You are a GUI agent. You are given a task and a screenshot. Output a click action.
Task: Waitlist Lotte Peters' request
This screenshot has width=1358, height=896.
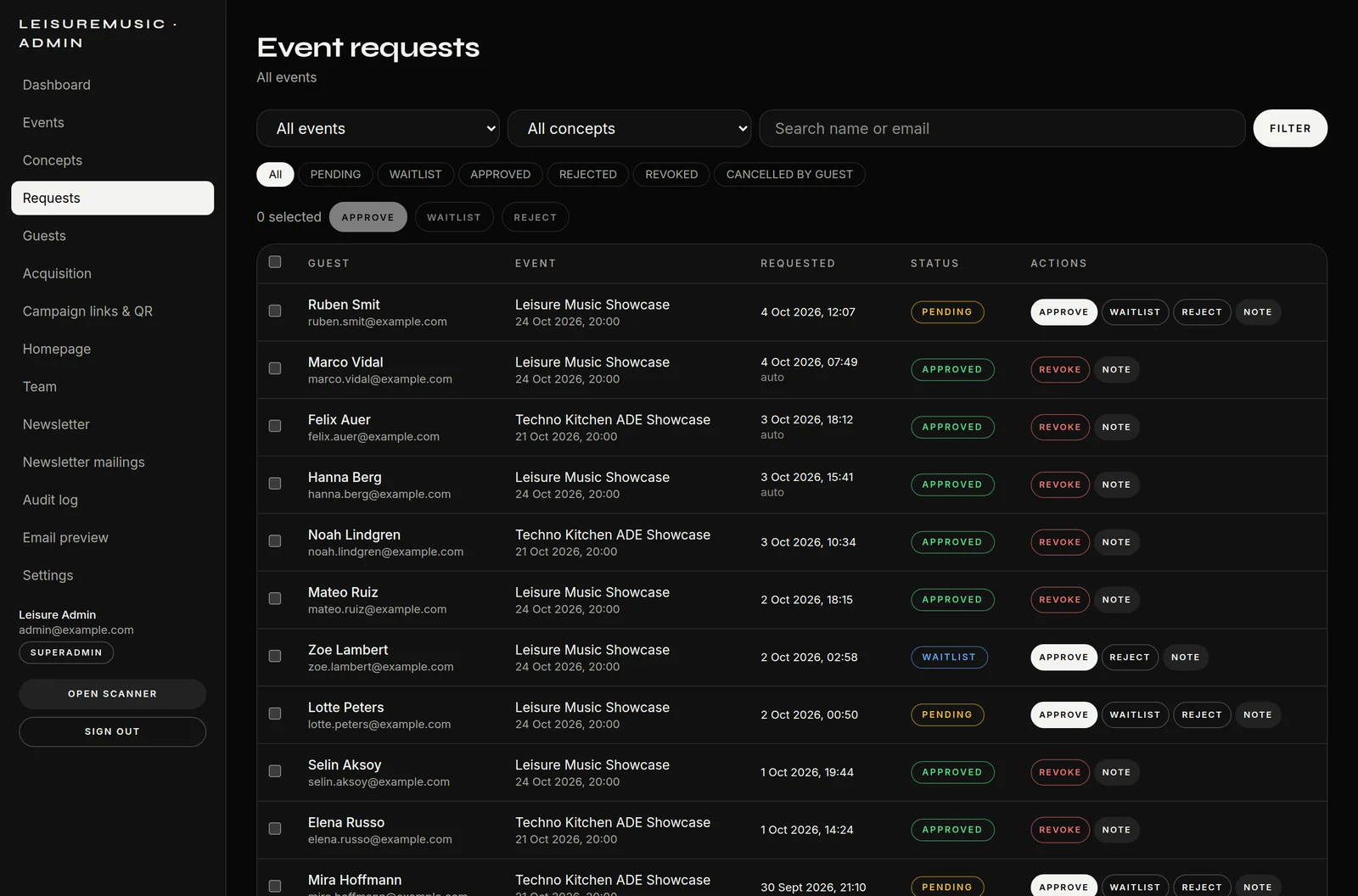coord(1135,715)
